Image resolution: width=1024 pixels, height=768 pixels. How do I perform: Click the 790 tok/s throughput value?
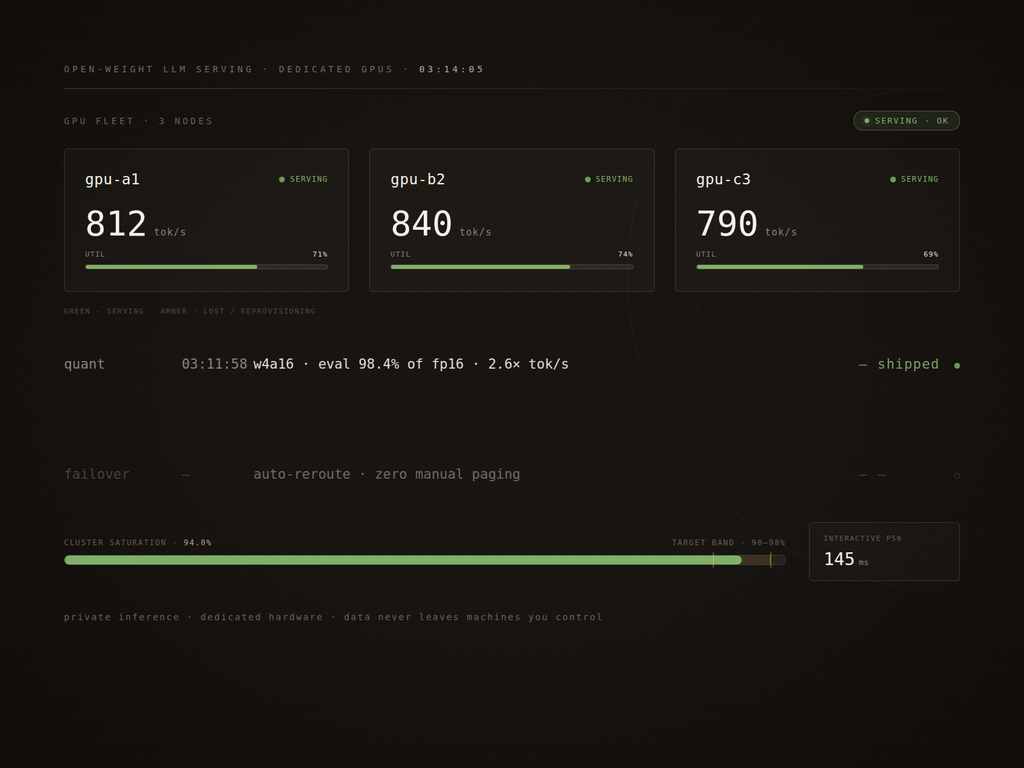pos(746,224)
